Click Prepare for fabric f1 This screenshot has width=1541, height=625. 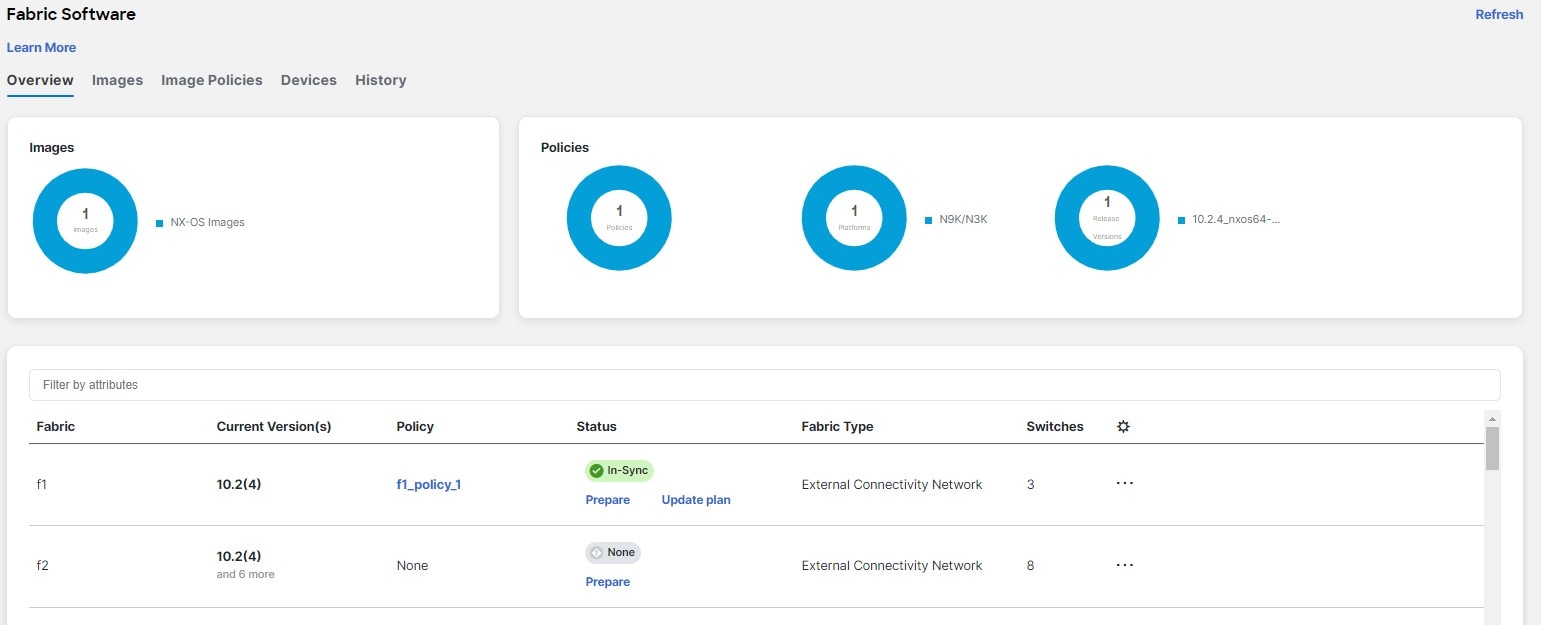click(x=608, y=500)
